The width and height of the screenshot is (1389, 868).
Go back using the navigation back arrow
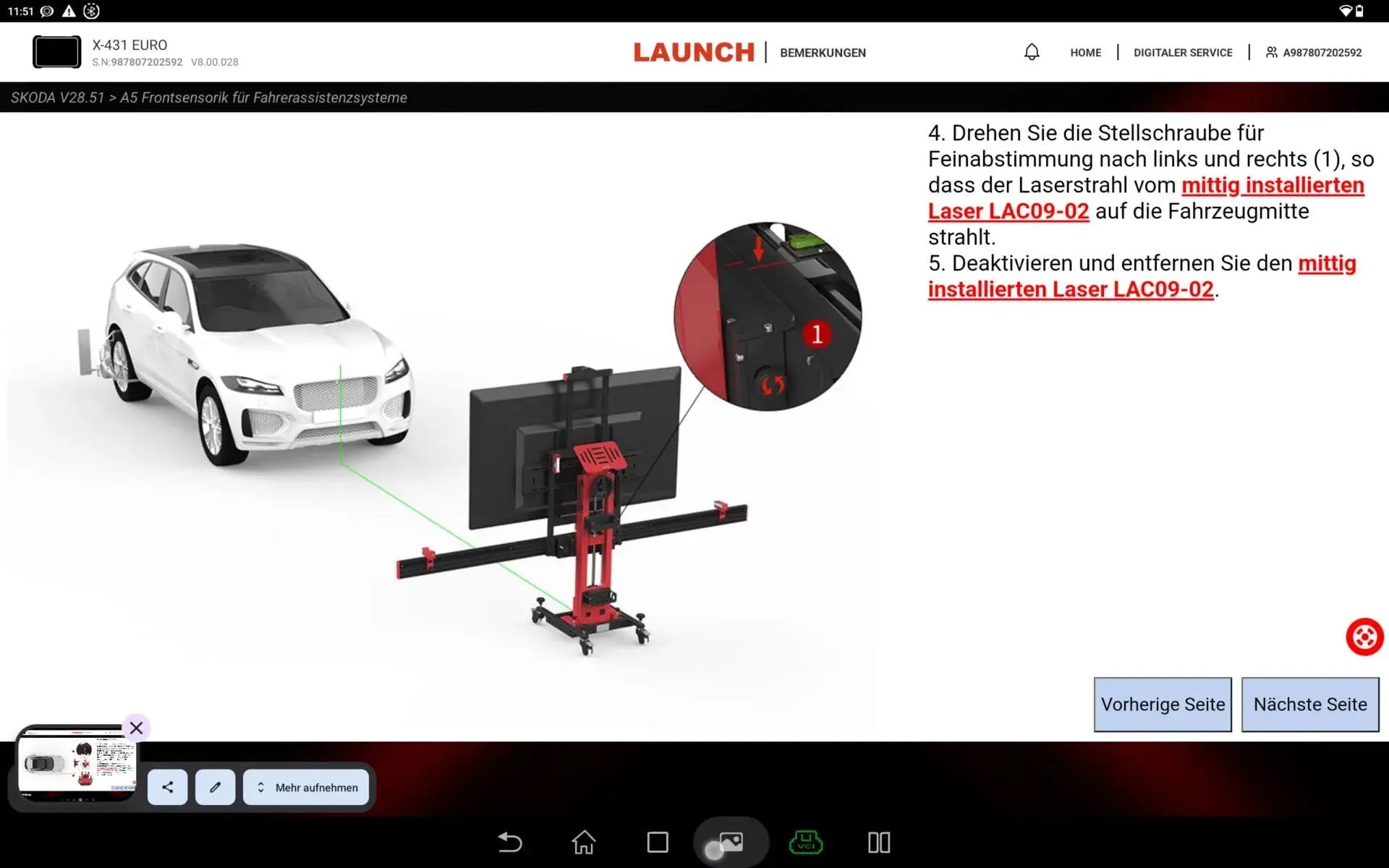click(511, 842)
